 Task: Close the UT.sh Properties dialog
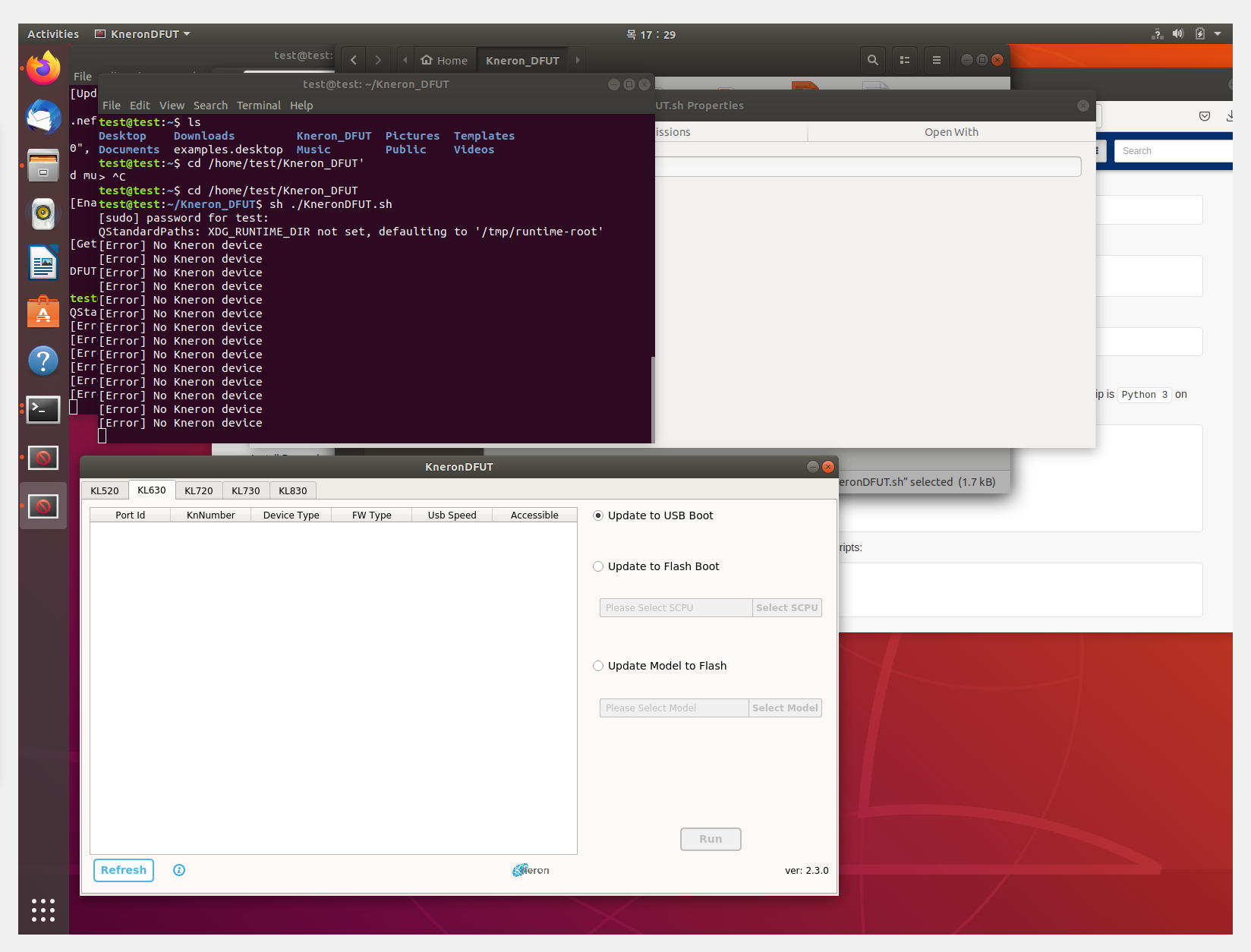pyautogui.click(x=1083, y=106)
